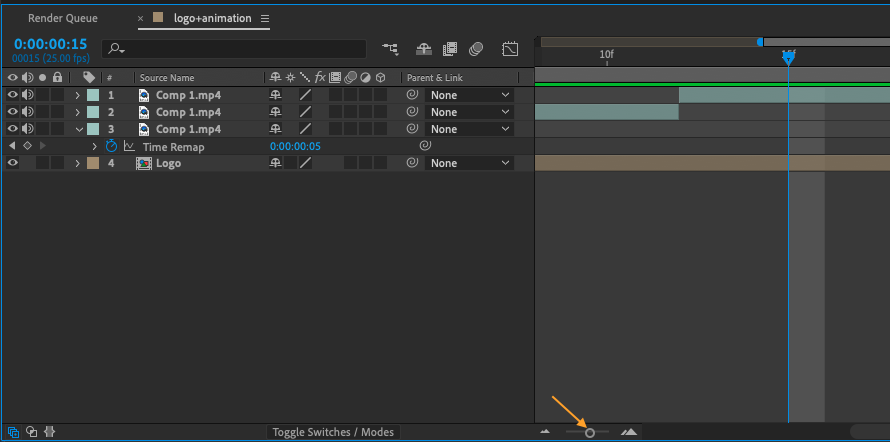Hide the Logo layer with eye icon
890x442 pixels.
13,163
